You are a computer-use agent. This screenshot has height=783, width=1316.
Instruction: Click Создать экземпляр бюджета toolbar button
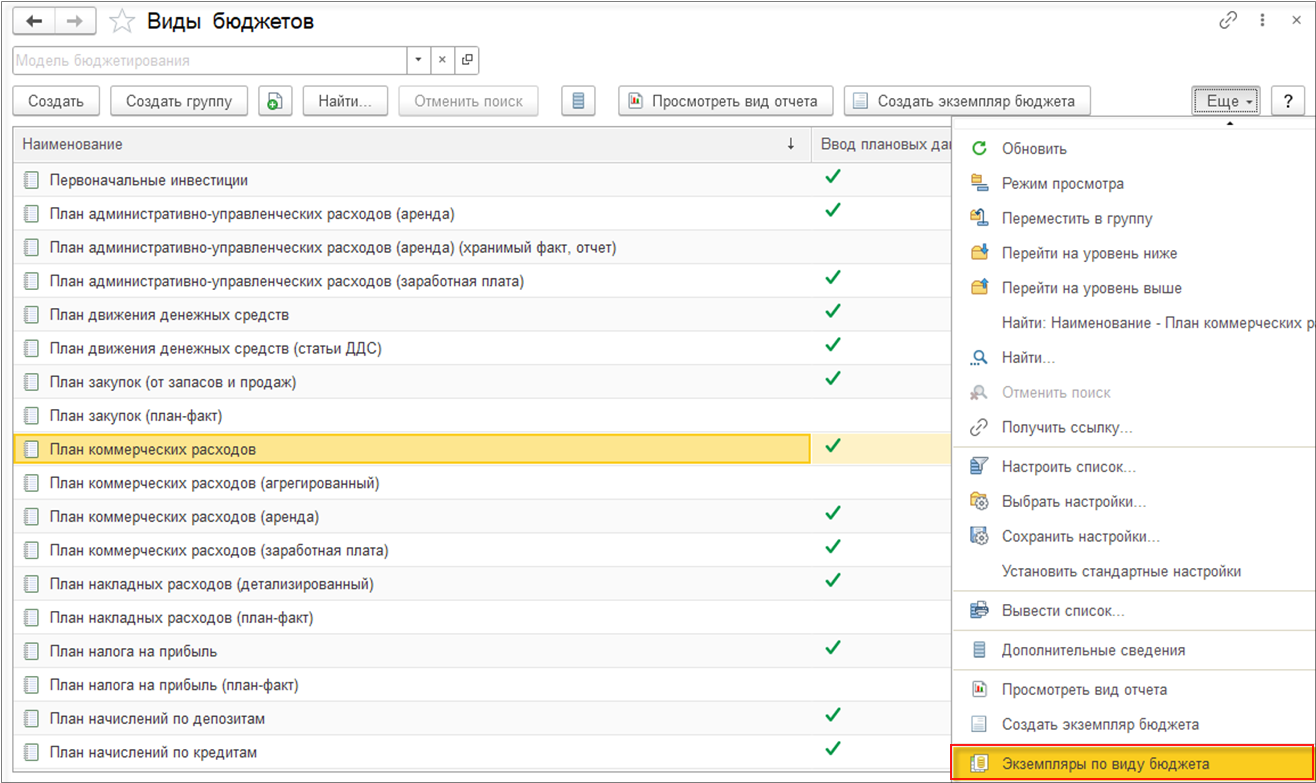(965, 101)
